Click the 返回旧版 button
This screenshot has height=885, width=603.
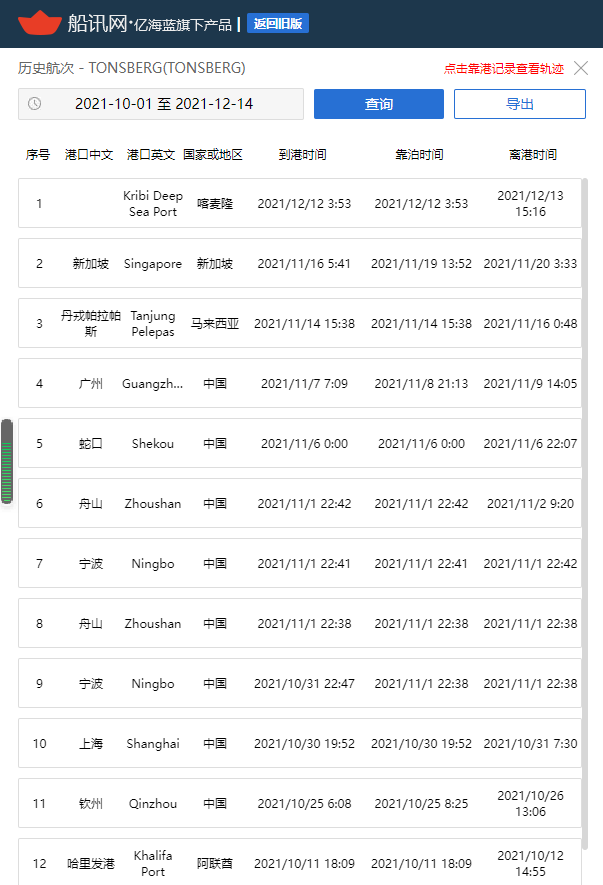click(x=278, y=24)
